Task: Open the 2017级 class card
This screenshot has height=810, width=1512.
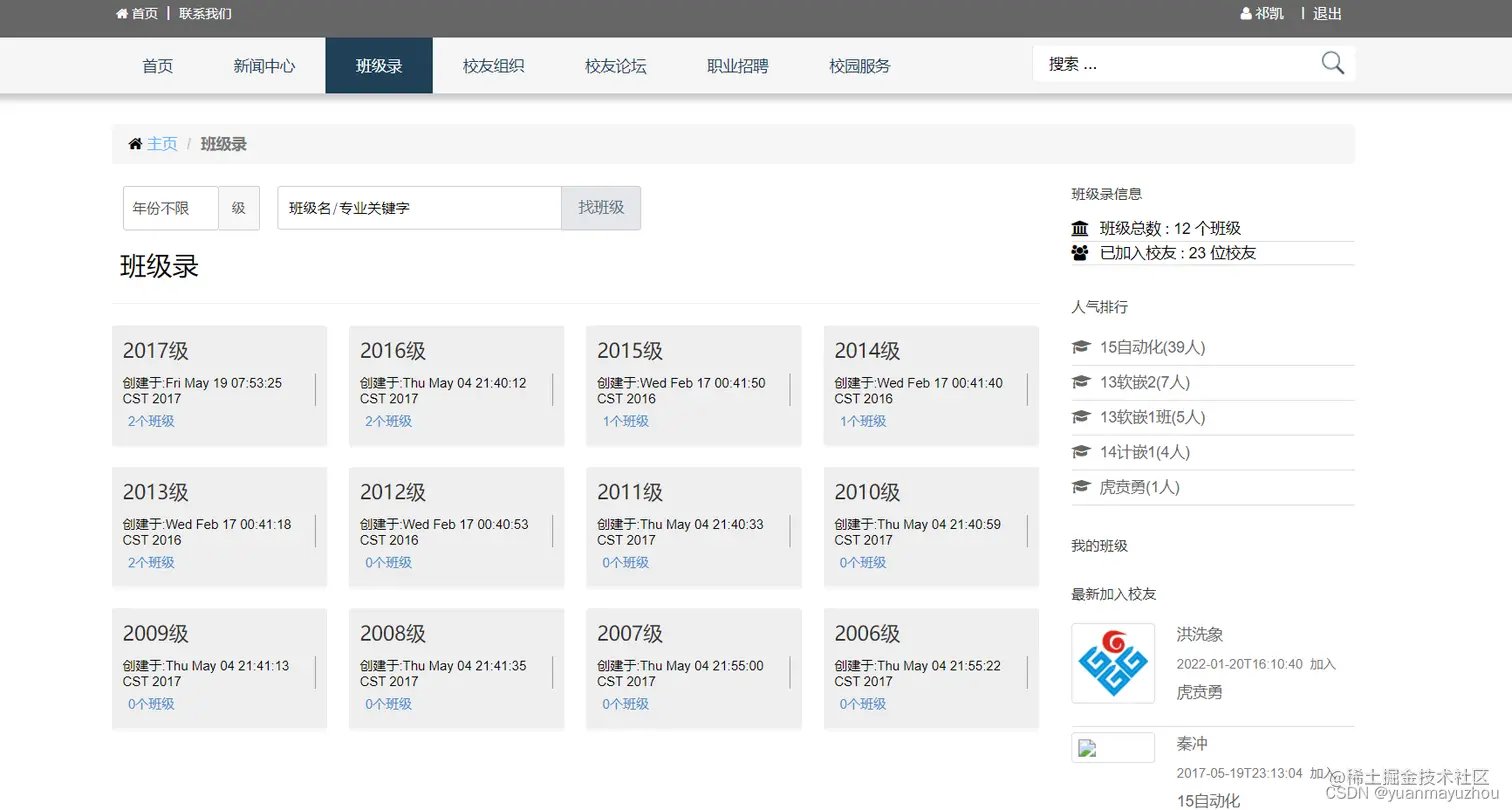Action: (219, 385)
